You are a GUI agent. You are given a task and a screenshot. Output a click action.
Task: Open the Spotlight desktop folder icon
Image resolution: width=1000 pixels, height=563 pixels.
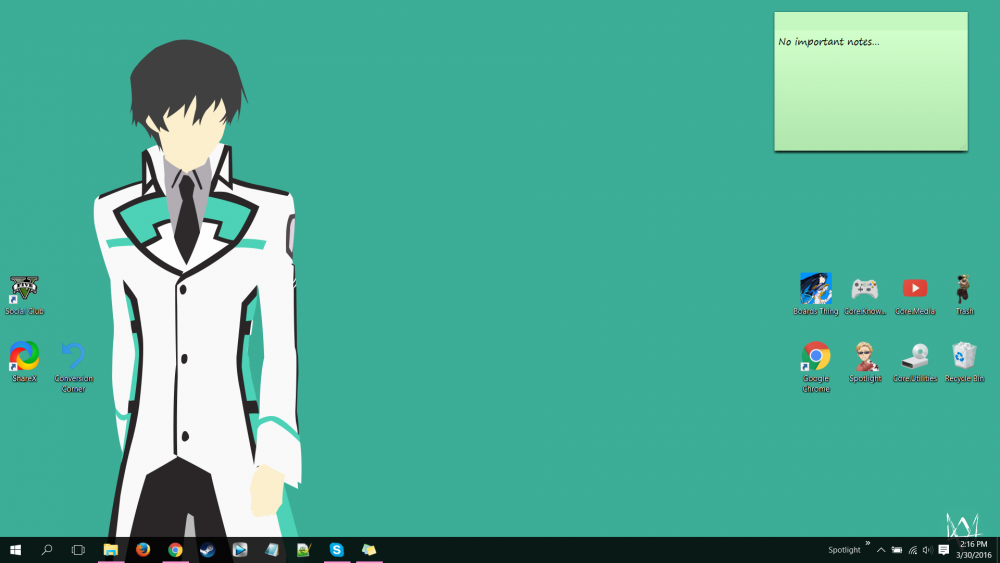[x=865, y=356]
